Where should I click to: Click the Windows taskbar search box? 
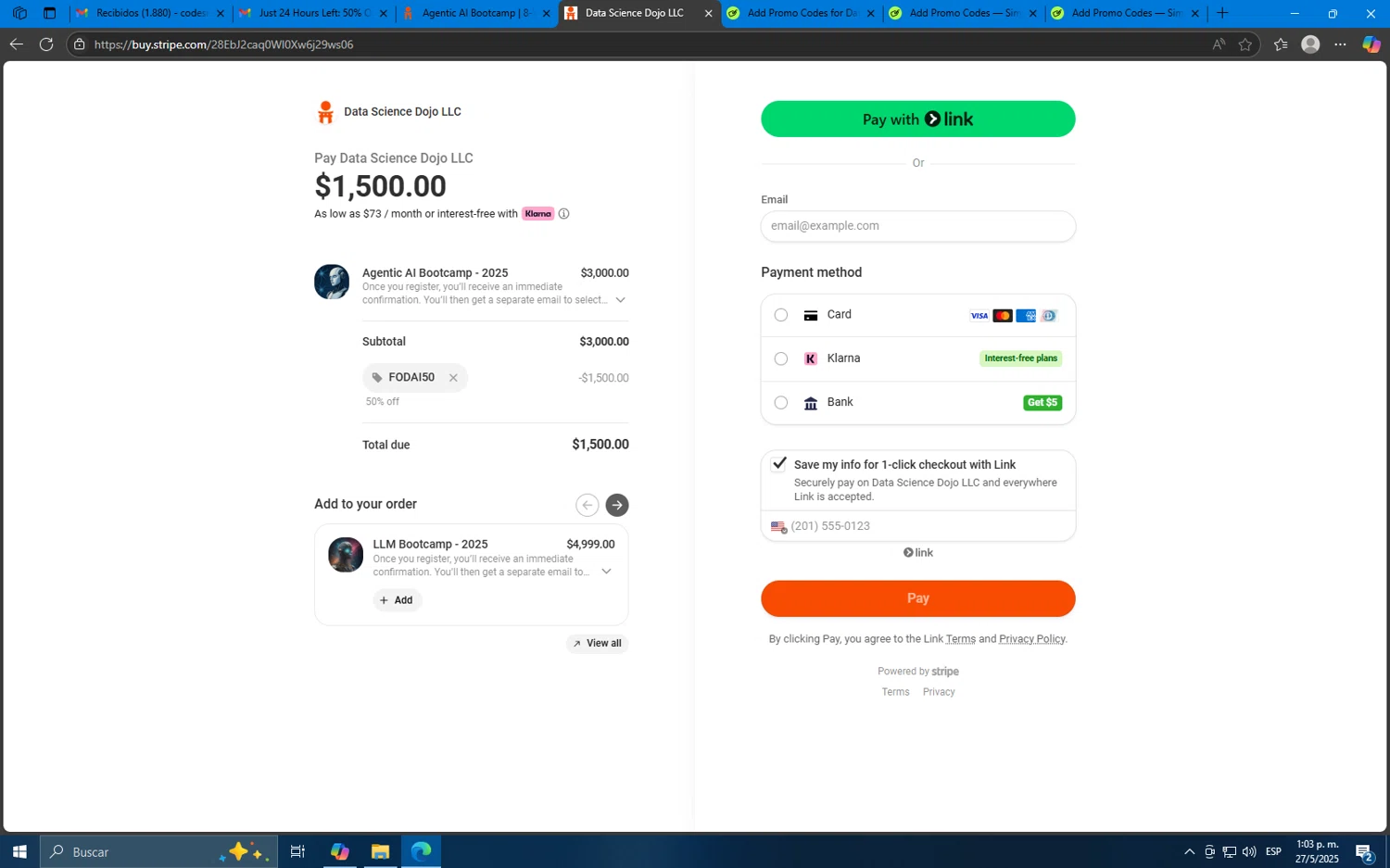point(158,851)
